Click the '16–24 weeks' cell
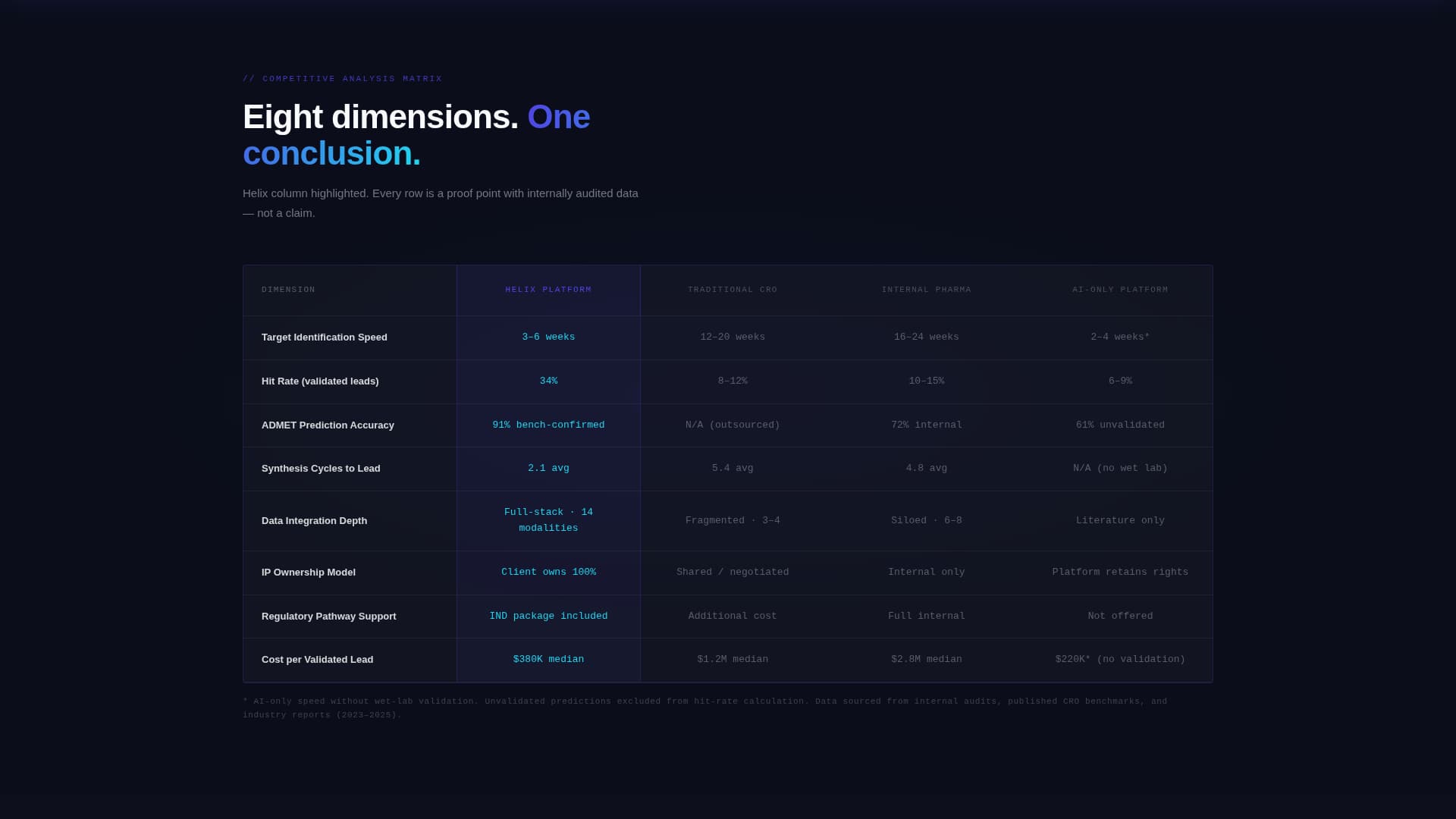Viewport: 1456px width, 819px height. tap(926, 337)
